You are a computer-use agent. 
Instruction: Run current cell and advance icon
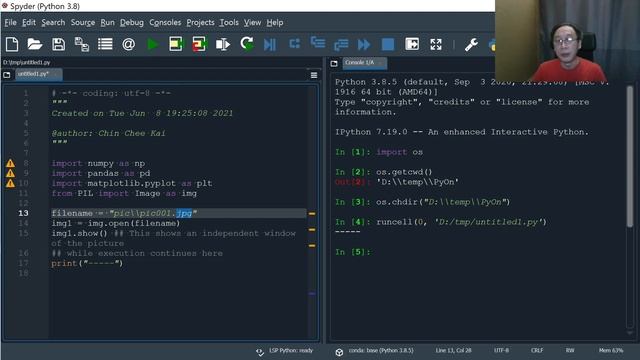tap(199, 44)
